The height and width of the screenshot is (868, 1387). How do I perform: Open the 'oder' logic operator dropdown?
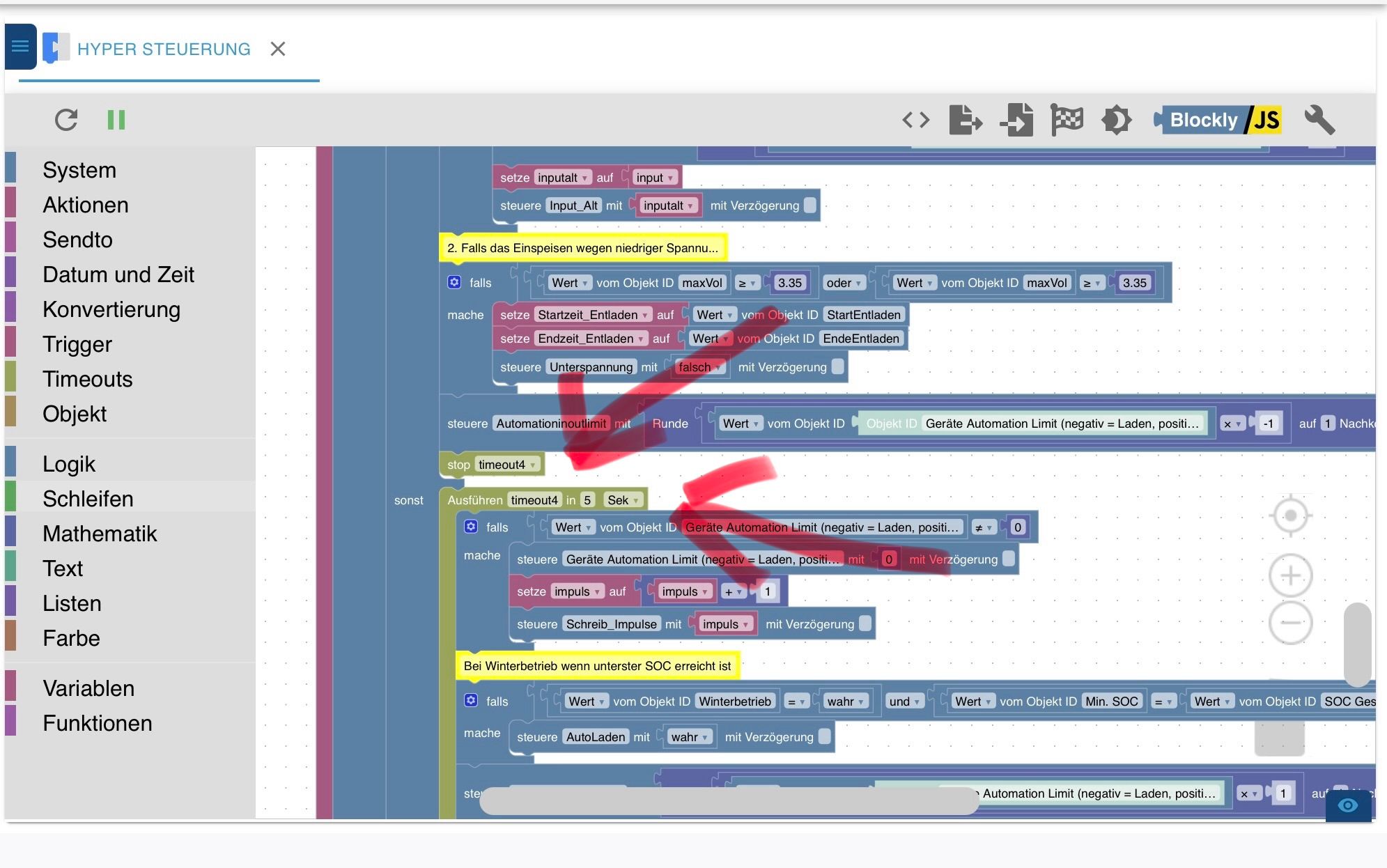click(x=844, y=283)
